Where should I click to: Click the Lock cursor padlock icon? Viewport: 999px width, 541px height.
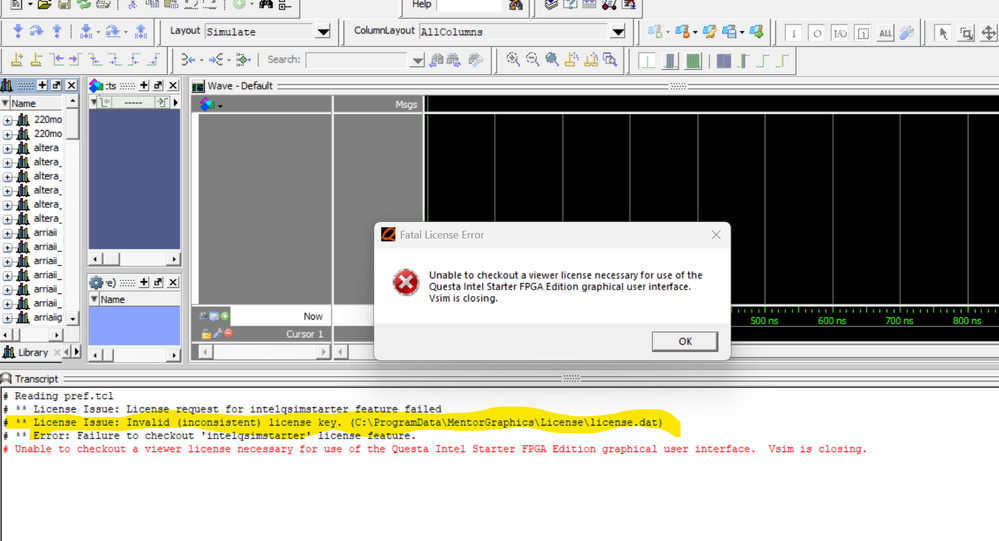(x=206, y=333)
